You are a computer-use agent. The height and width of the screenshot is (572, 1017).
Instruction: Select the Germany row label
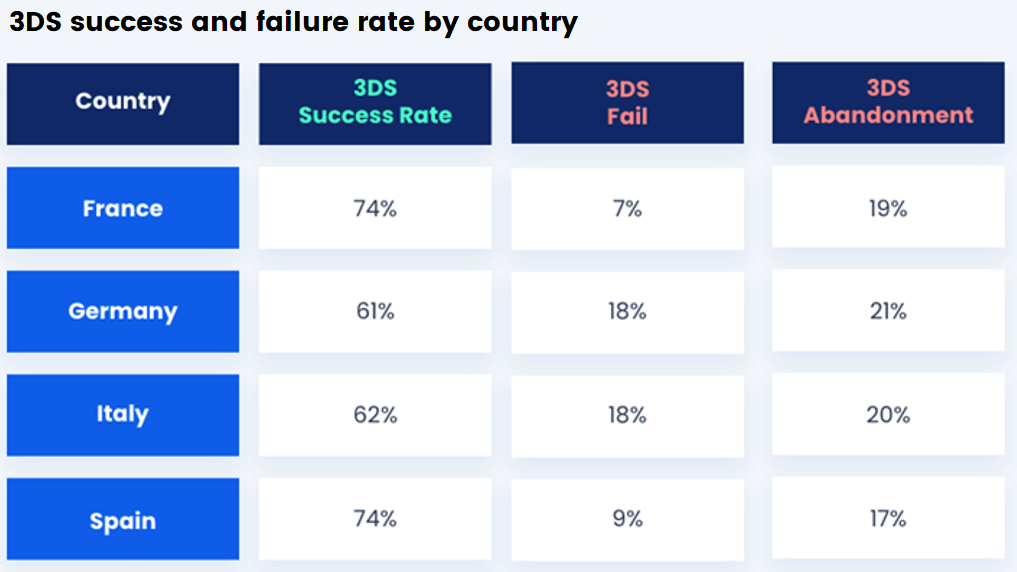point(123,311)
